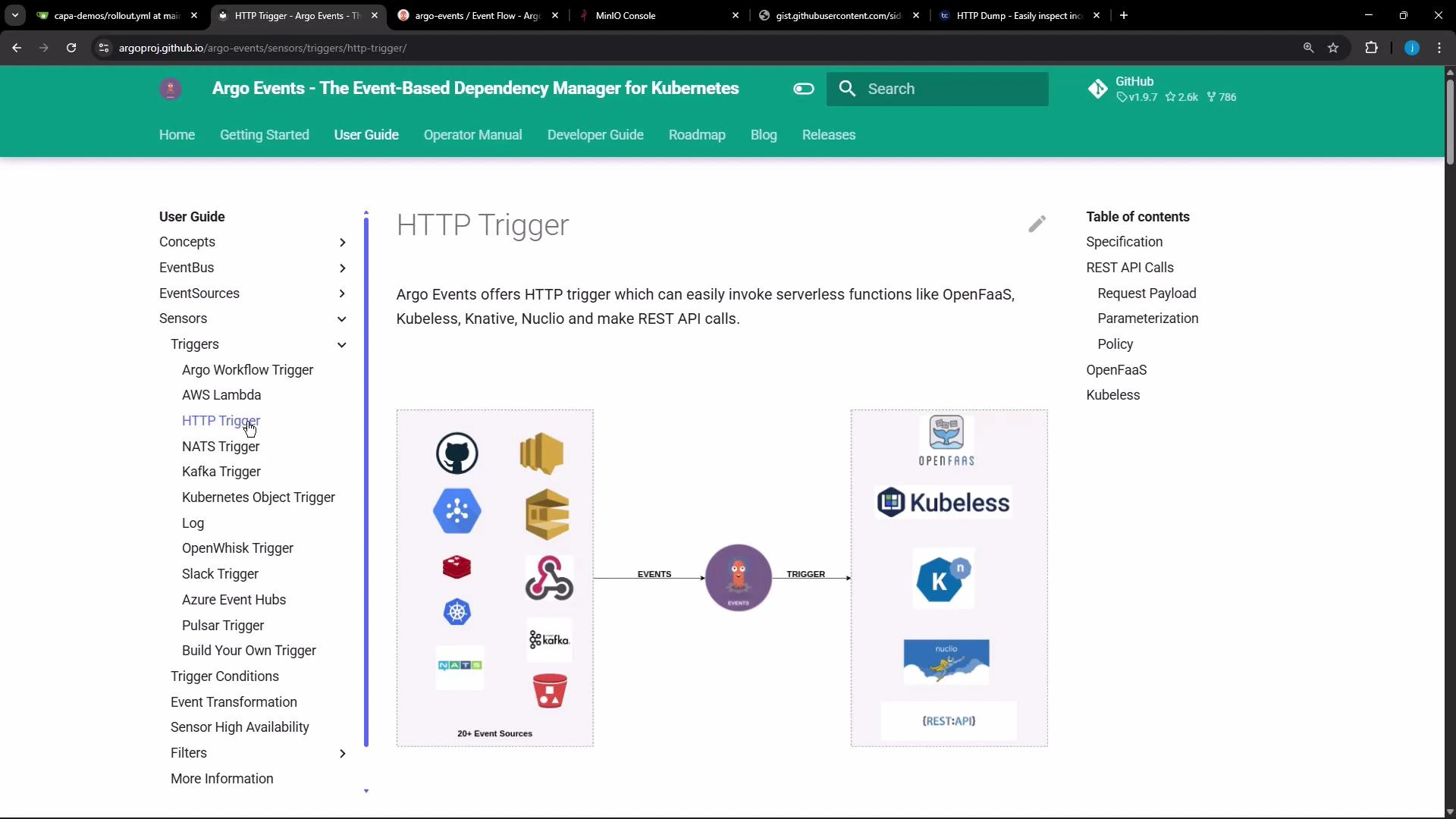The width and height of the screenshot is (1456, 819).
Task: Open the Chrome three-dot menu
Action: (x=1439, y=48)
